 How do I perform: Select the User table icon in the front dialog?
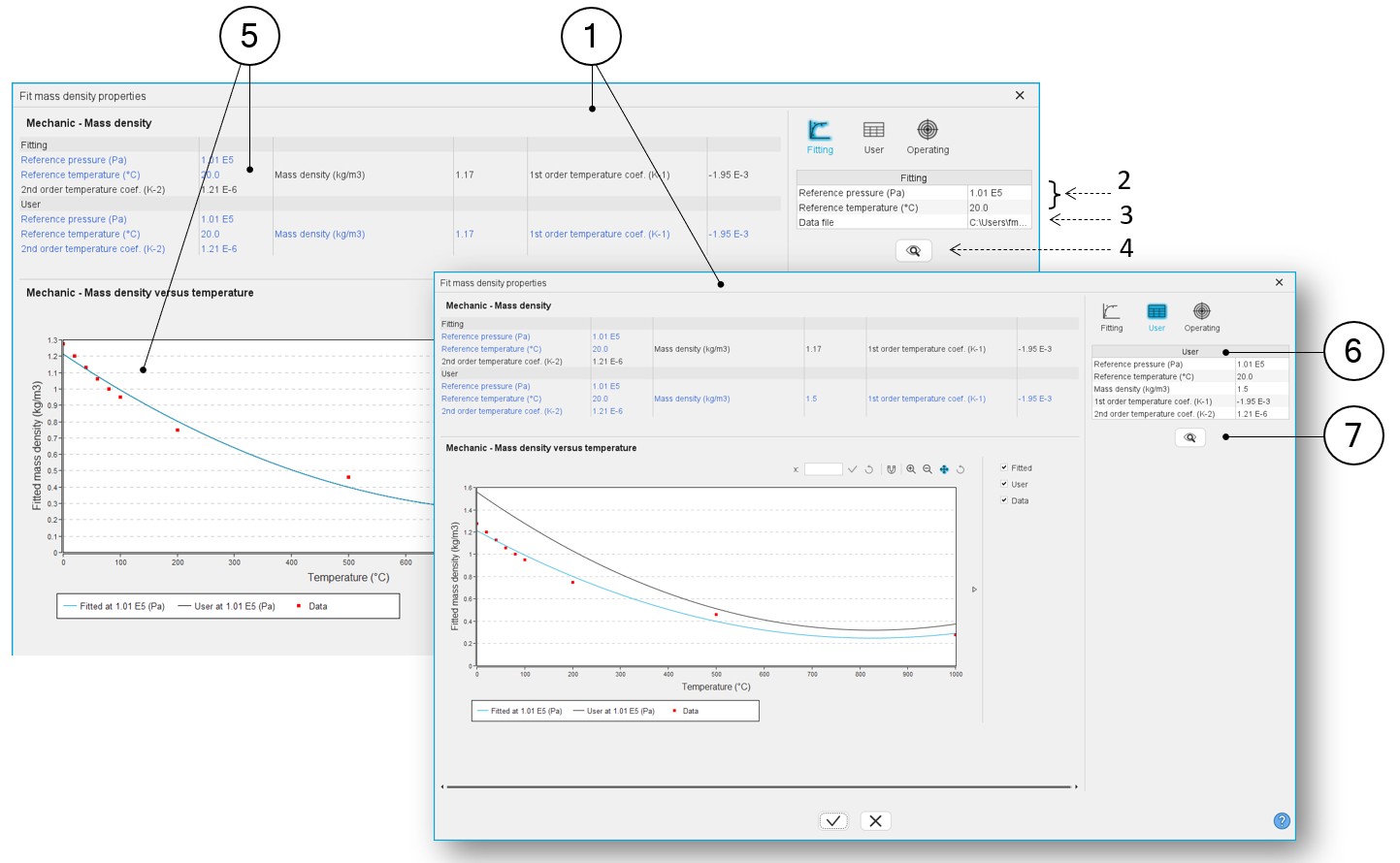[x=1156, y=317]
